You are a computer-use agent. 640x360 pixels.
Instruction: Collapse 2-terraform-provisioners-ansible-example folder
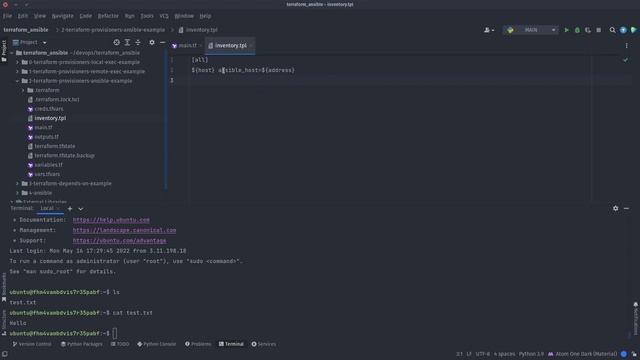click(x=18, y=81)
